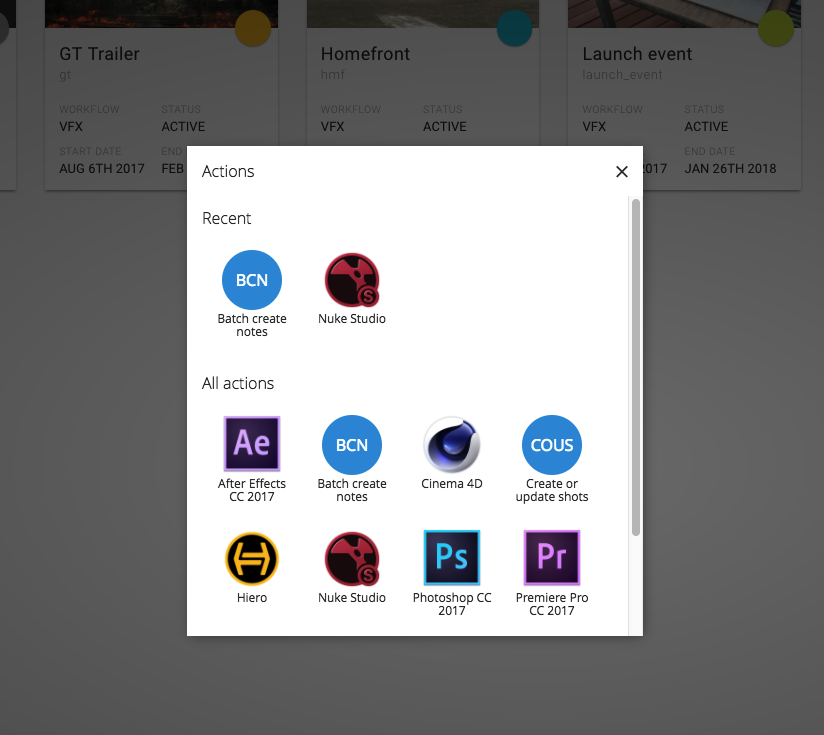This screenshot has width=824, height=735.
Task: Launch Premiere Pro CC 2017 action
Action: point(552,573)
